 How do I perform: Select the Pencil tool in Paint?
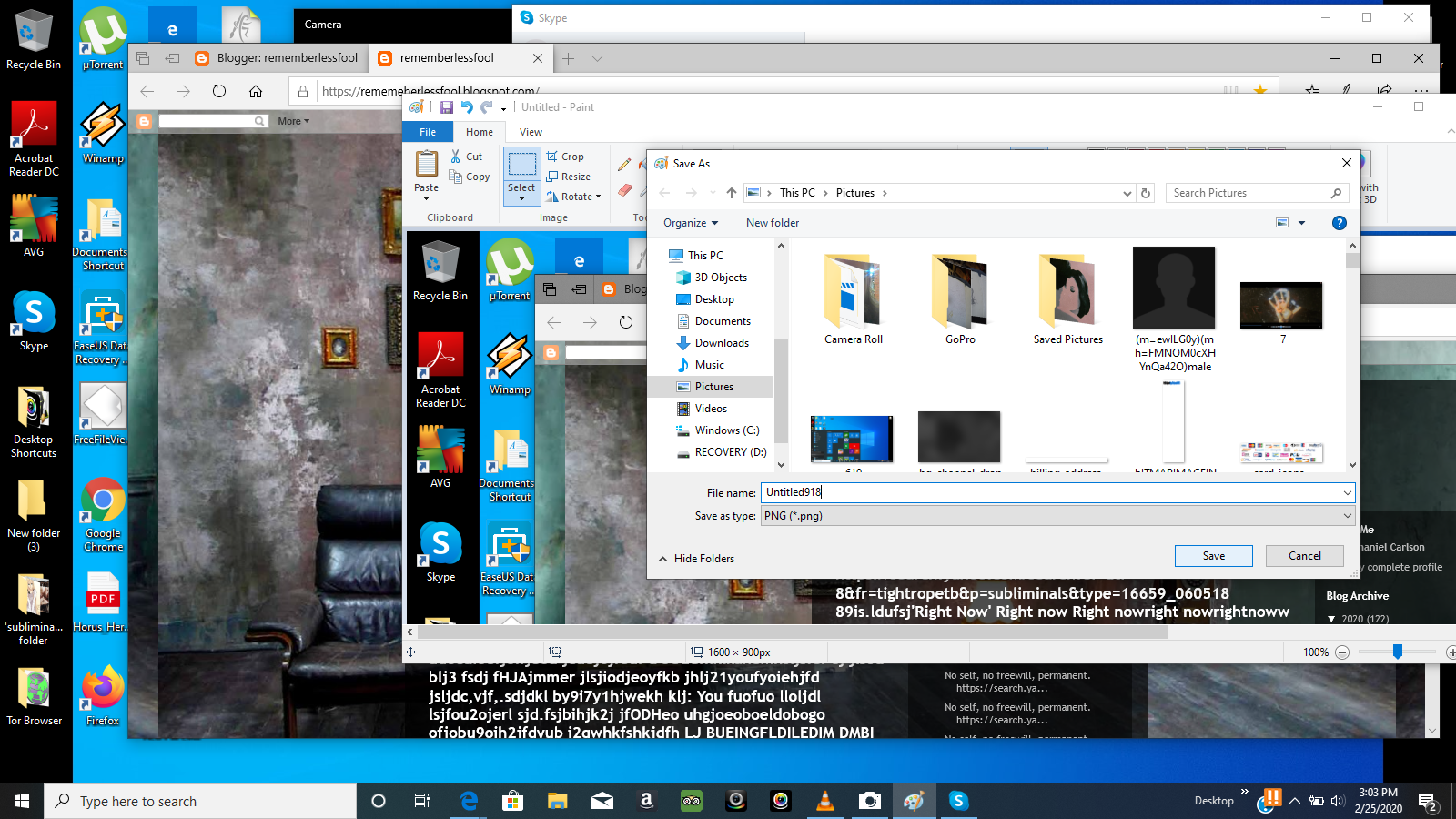pyautogui.click(x=624, y=165)
